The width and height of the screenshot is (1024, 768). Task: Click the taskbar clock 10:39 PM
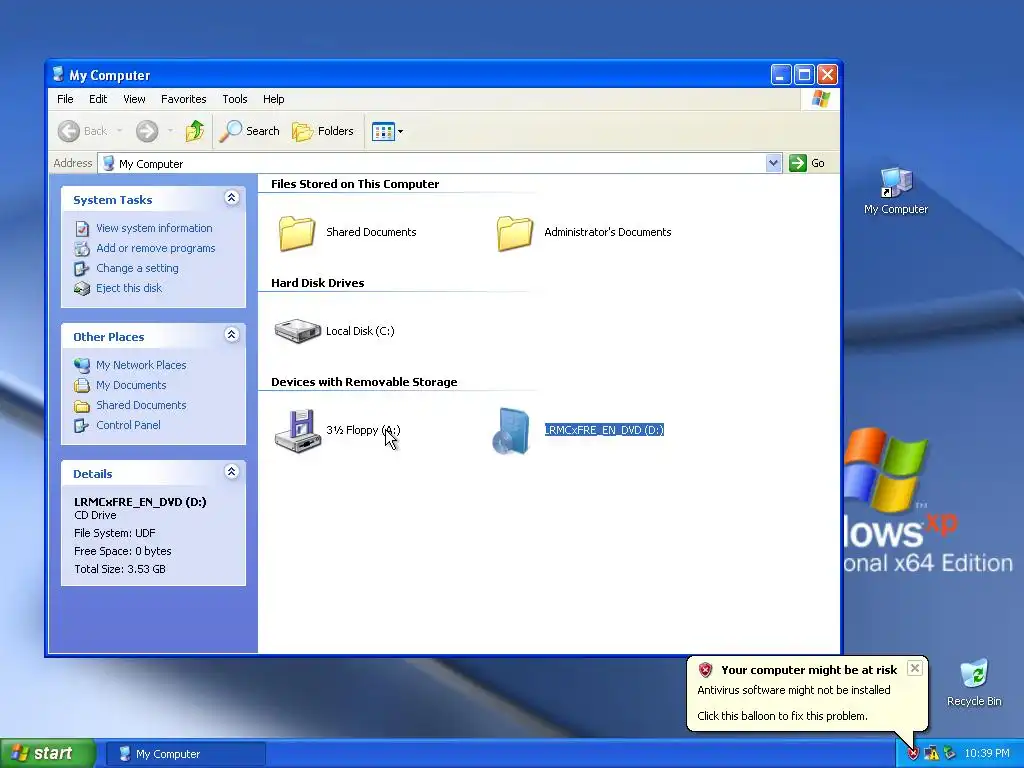pos(987,754)
